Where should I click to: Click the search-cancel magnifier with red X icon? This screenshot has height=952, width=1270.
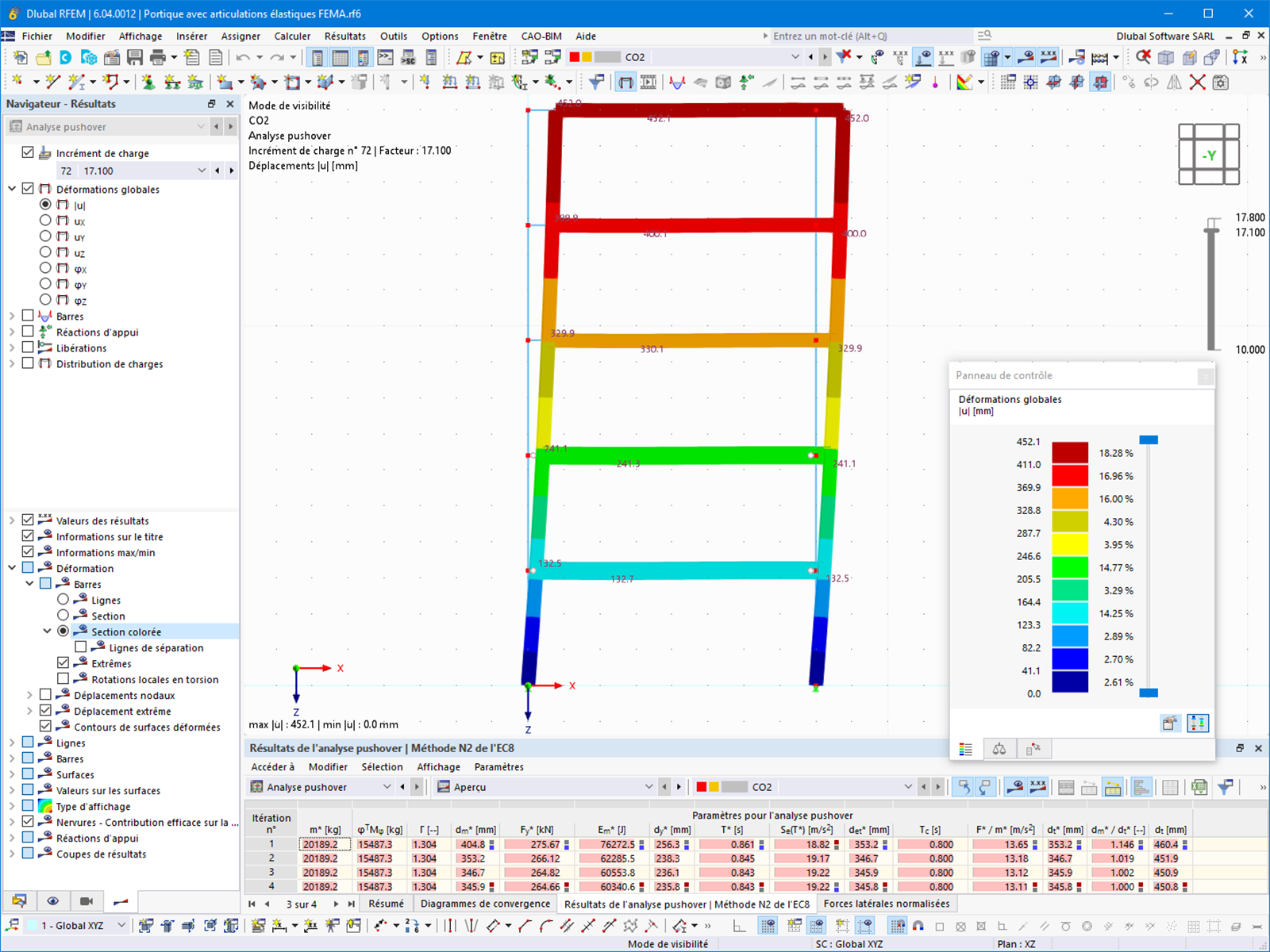tap(1143, 57)
